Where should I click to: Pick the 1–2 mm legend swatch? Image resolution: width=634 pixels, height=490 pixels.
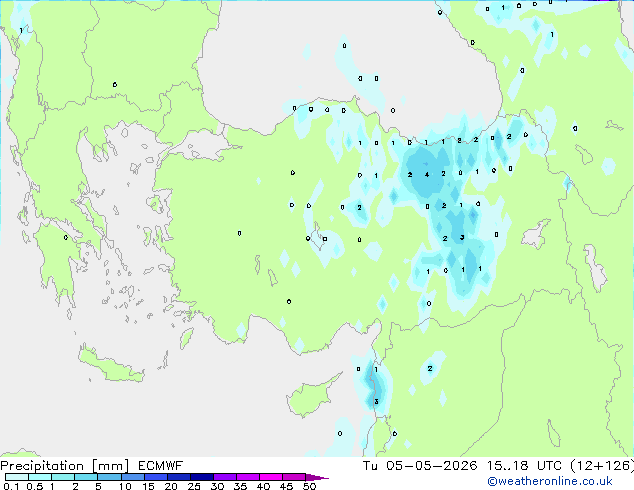[63, 477]
